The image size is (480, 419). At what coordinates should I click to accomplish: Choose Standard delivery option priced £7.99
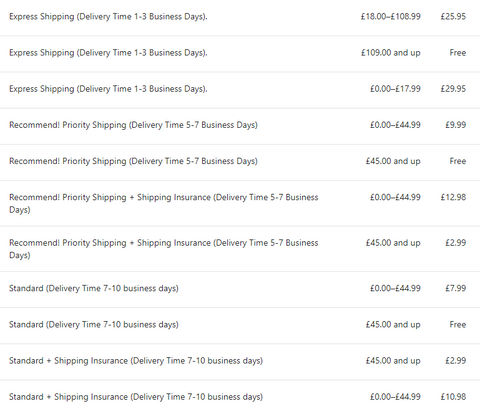point(240,289)
